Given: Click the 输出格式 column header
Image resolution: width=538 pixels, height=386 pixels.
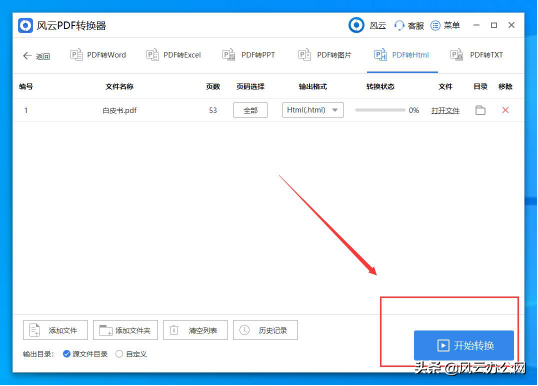Looking at the screenshot, I should [x=313, y=86].
